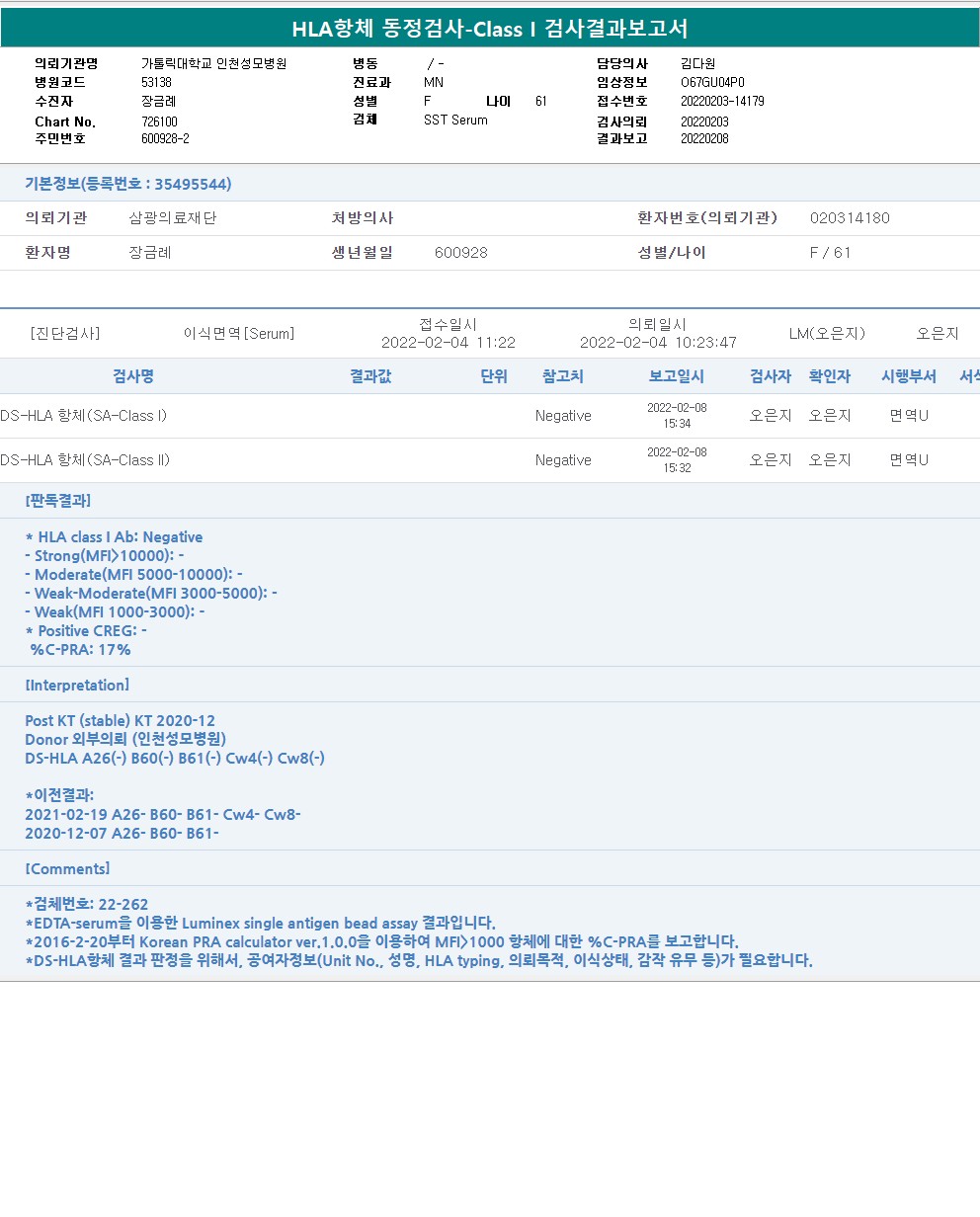Screen dimensions: 980x1217
Task: Select line '* Positive CREG: -'
Action: pyautogui.click(x=86, y=631)
